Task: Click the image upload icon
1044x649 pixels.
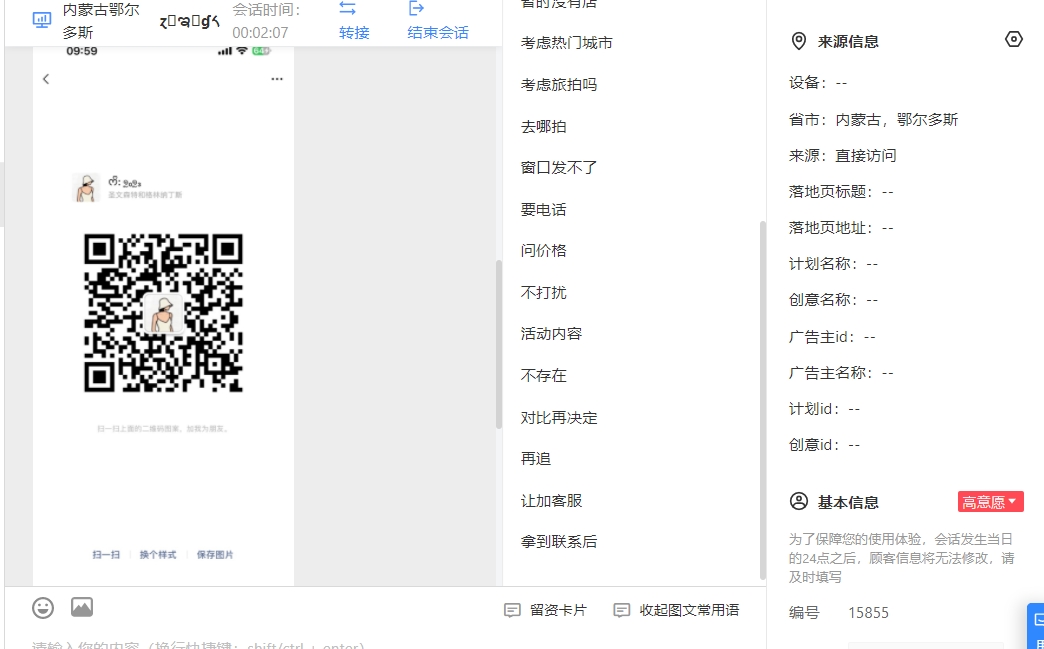Action: (x=82, y=607)
